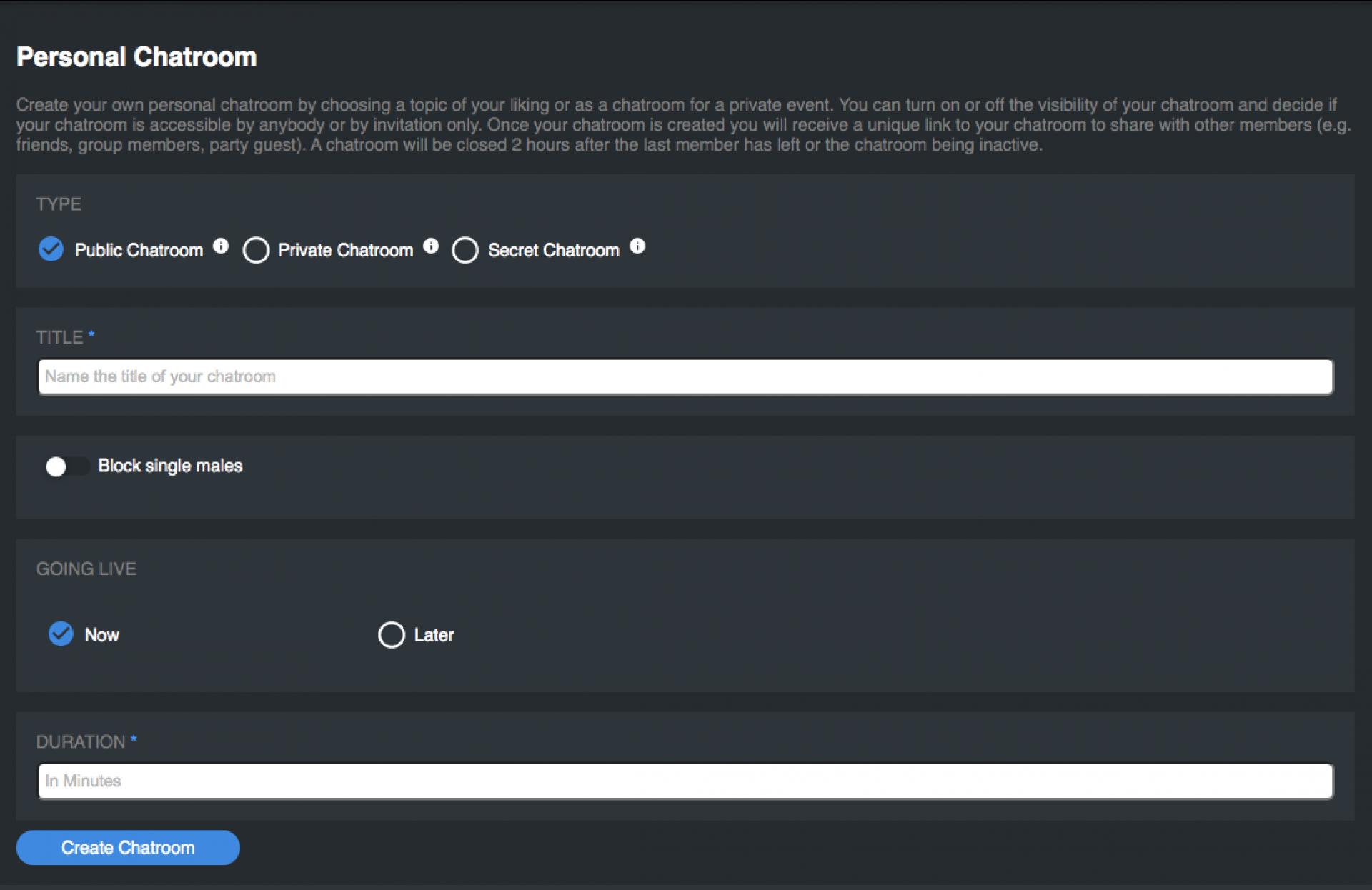The image size is (1372, 890).
Task: Click the "Private Chatroom" text label
Action: click(345, 251)
